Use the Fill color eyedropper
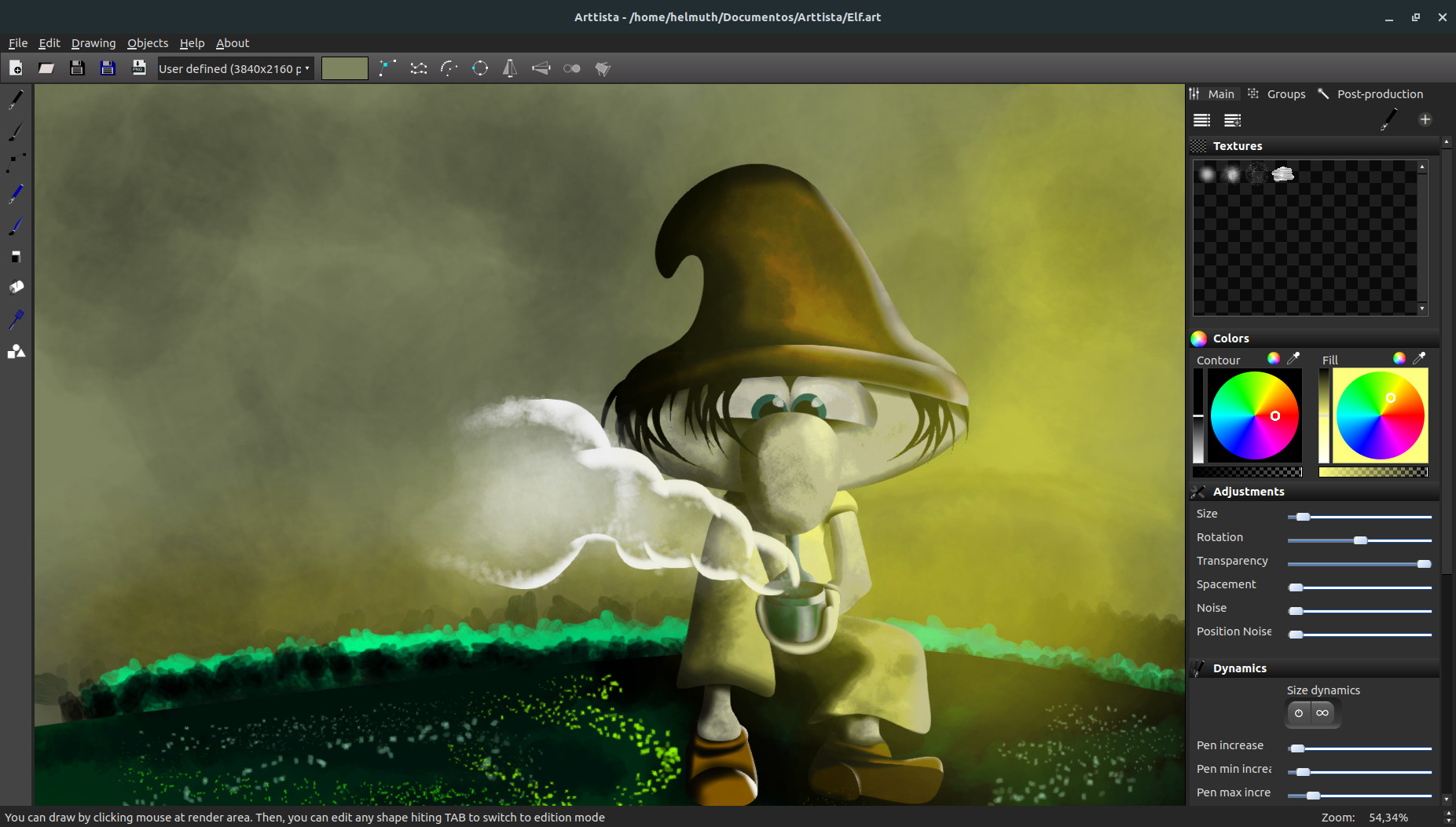 pyautogui.click(x=1419, y=358)
